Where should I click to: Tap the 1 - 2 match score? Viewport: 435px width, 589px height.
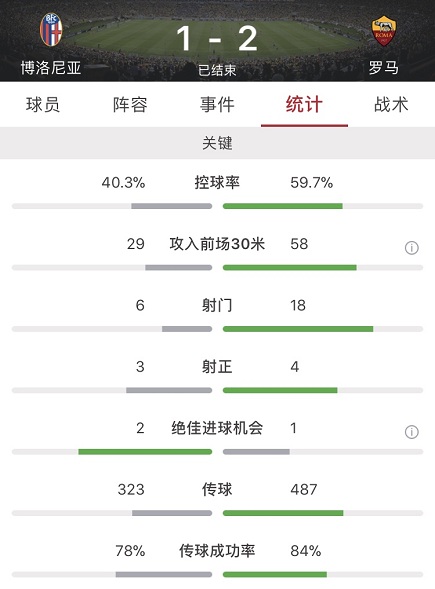point(217,38)
